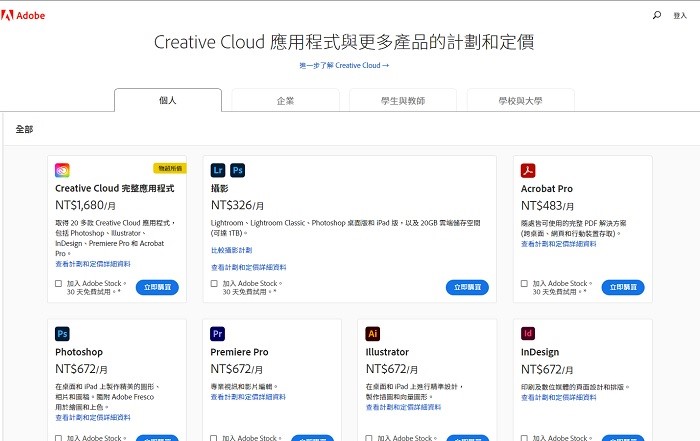Click 立即購買 in Creative Cloud card
Screen dimensions: 700x441
tap(157, 287)
